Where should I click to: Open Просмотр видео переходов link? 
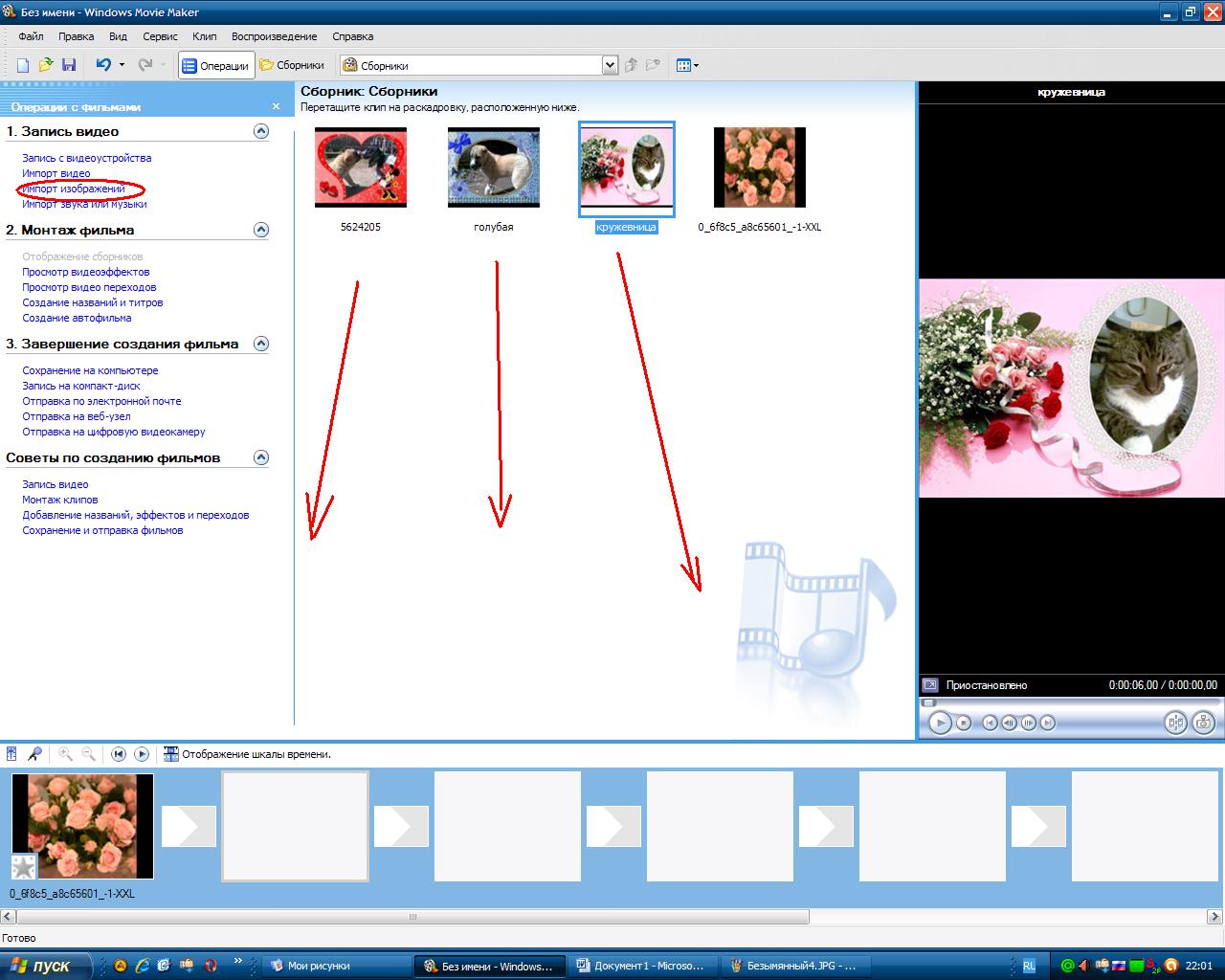point(89,287)
